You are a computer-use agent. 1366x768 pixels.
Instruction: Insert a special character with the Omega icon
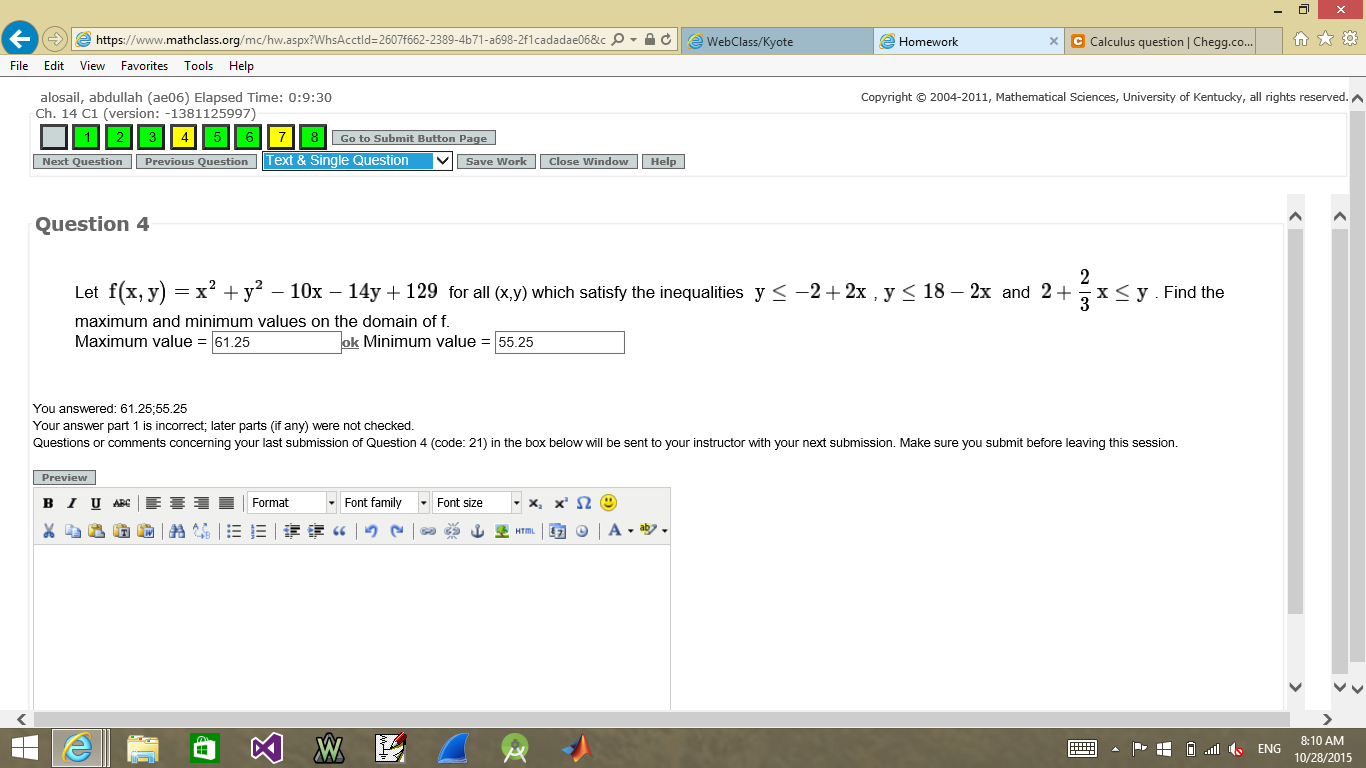coord(583,503)
